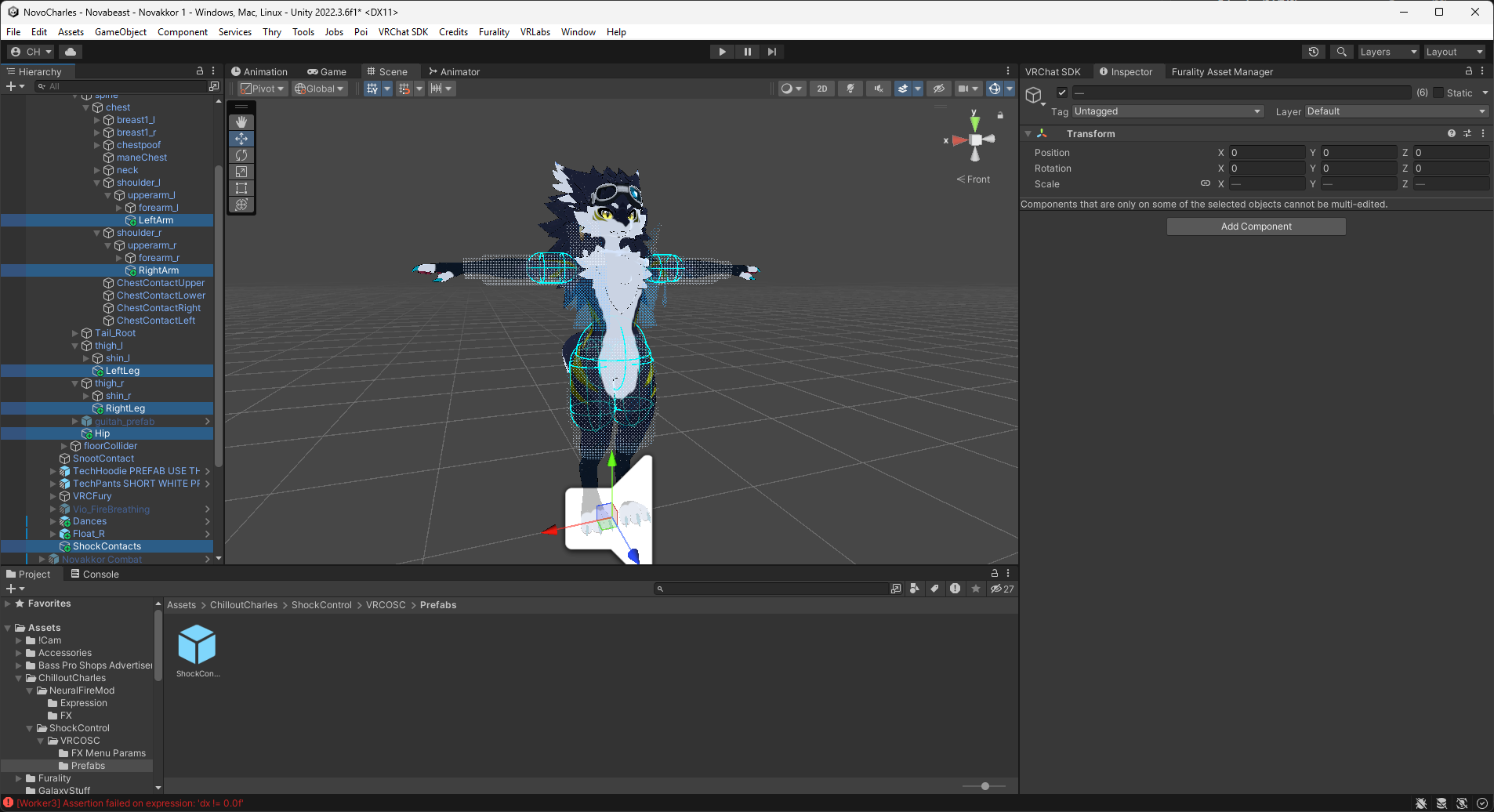Screen dimensions: 1494x812
Task: Click the Add Component button
Action: [1256, 227]
